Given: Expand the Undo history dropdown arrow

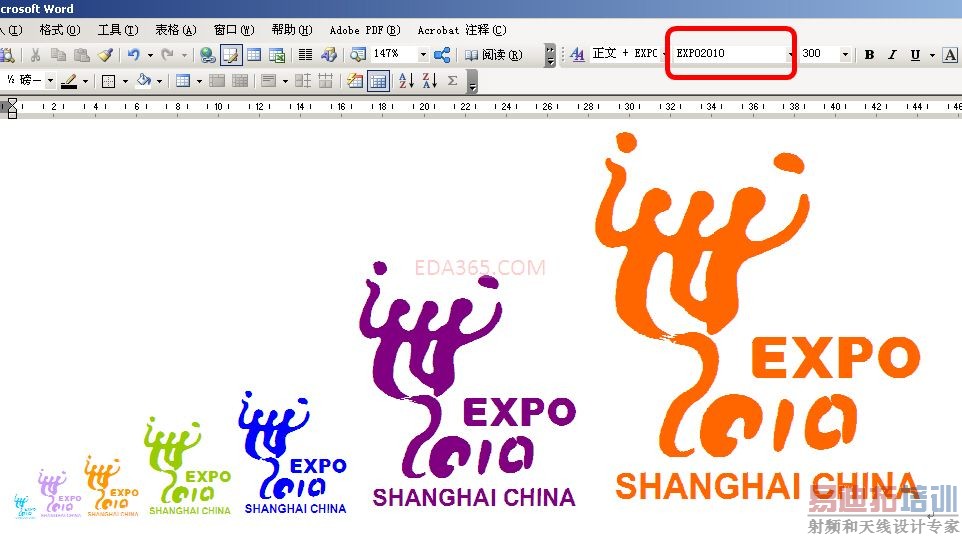Looking at the screenshot, I should click(x=150, y=55).
